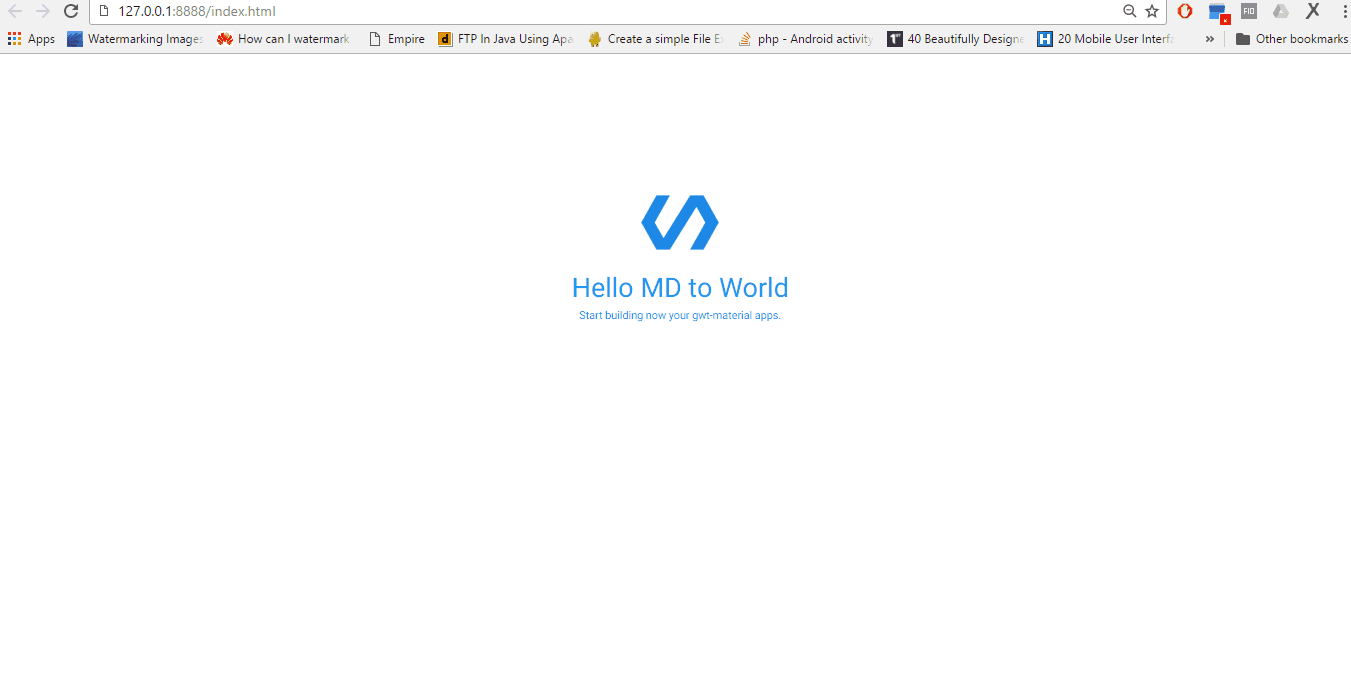Expand the hidden bookmarks overflow chevron
This screenshot has height=689, width=1351.
tap(1210, 39)
